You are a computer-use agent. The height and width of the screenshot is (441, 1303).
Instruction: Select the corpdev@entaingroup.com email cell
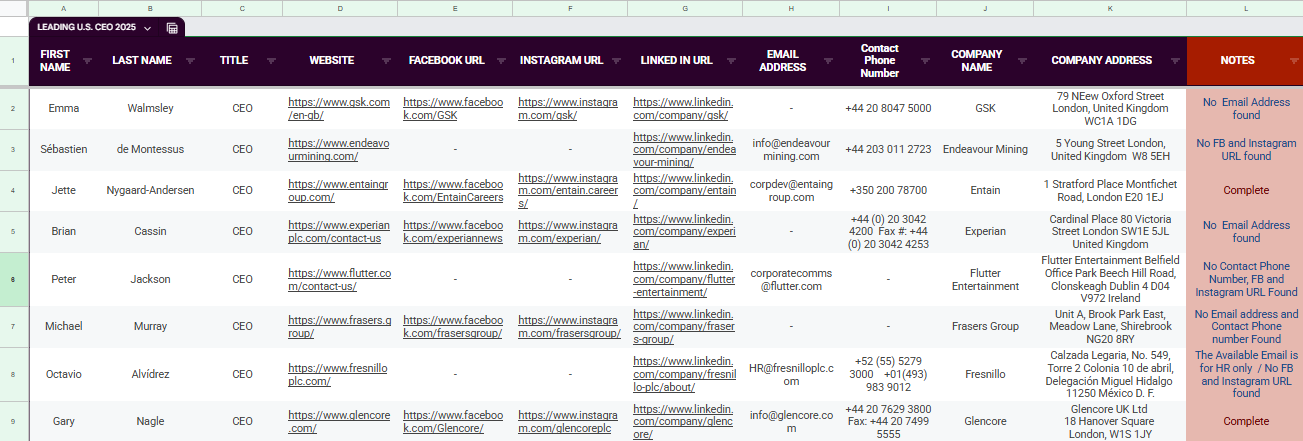tap(791, 190)
